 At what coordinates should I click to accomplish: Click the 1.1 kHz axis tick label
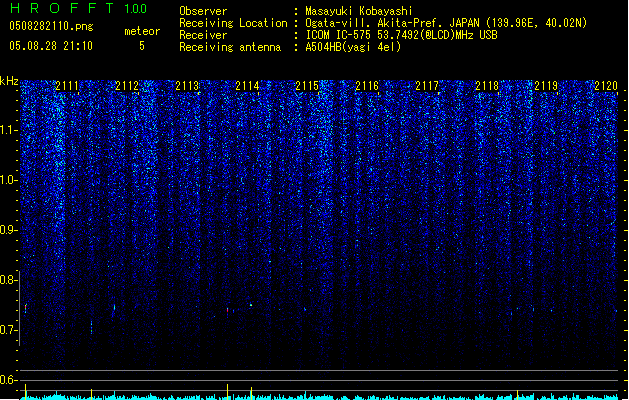tap(9, 130)
